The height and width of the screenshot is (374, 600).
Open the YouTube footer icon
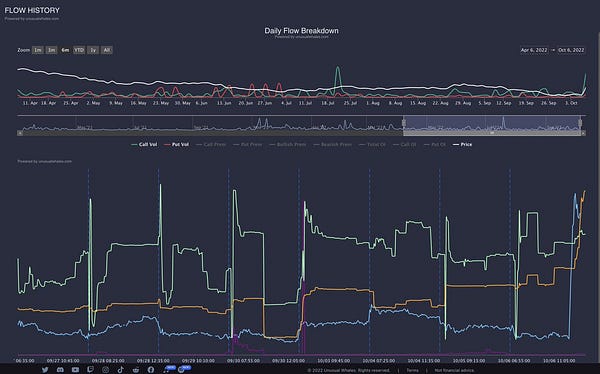pos(75,370)
